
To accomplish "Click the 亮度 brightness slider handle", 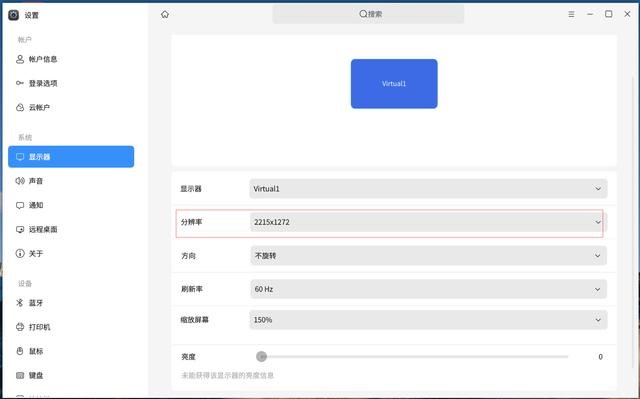I will tap(262, 357).
